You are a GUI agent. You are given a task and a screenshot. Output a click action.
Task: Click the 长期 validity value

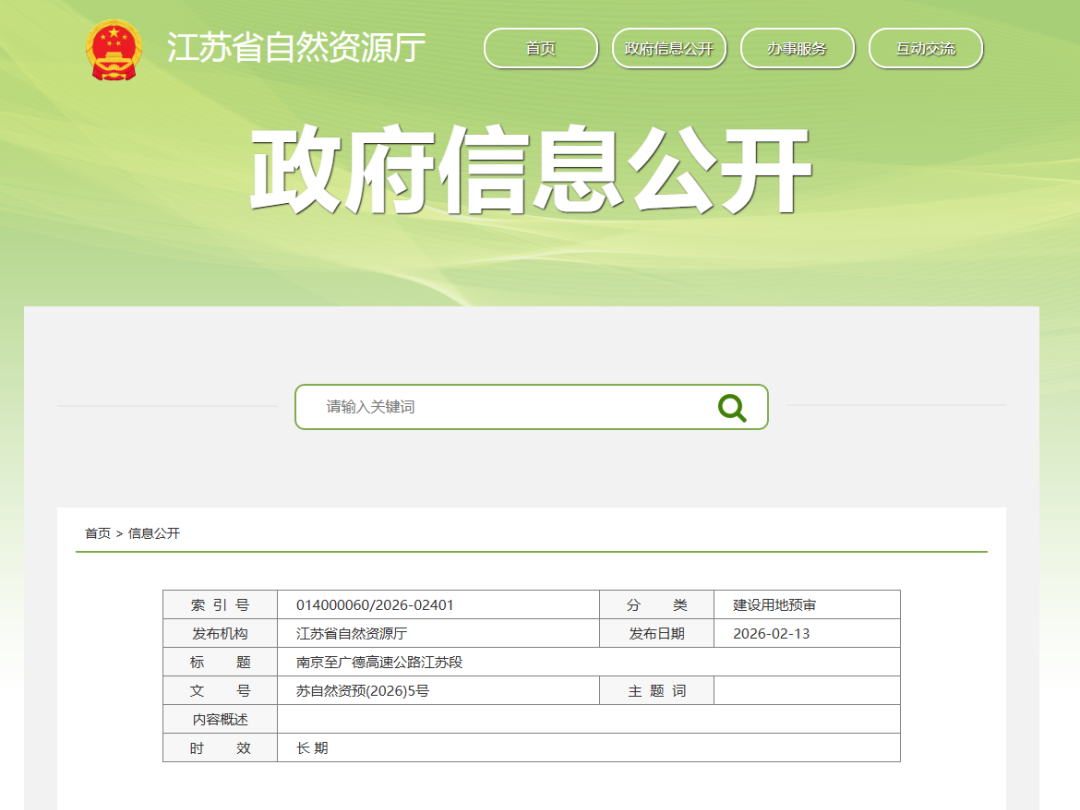click(x=312, y=748)
